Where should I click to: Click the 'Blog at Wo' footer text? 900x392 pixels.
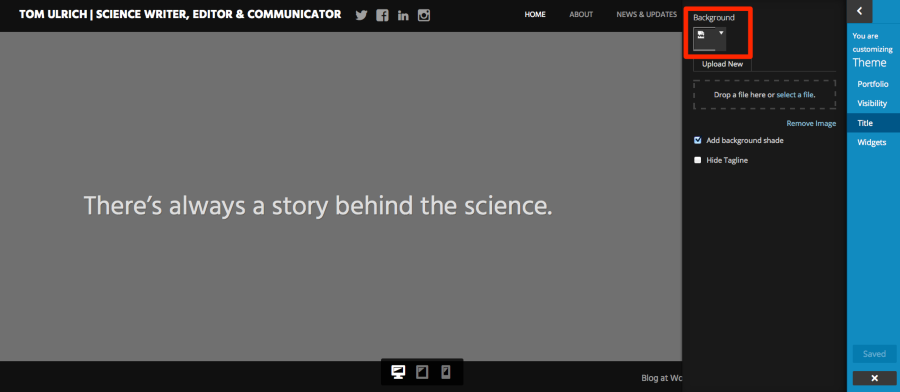click(x=662, y=378)
